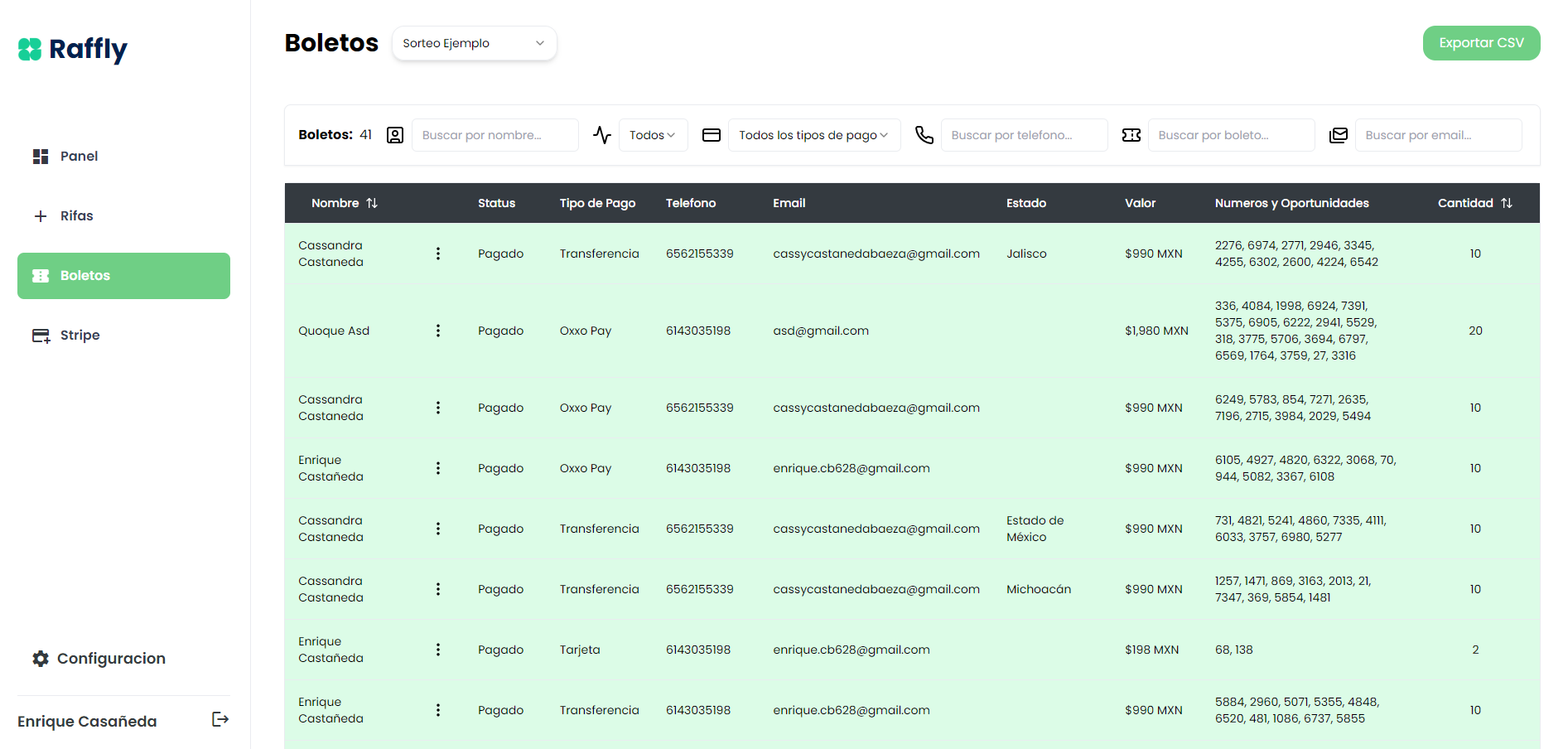Click the Raffly clover logo

coord(30,50)
